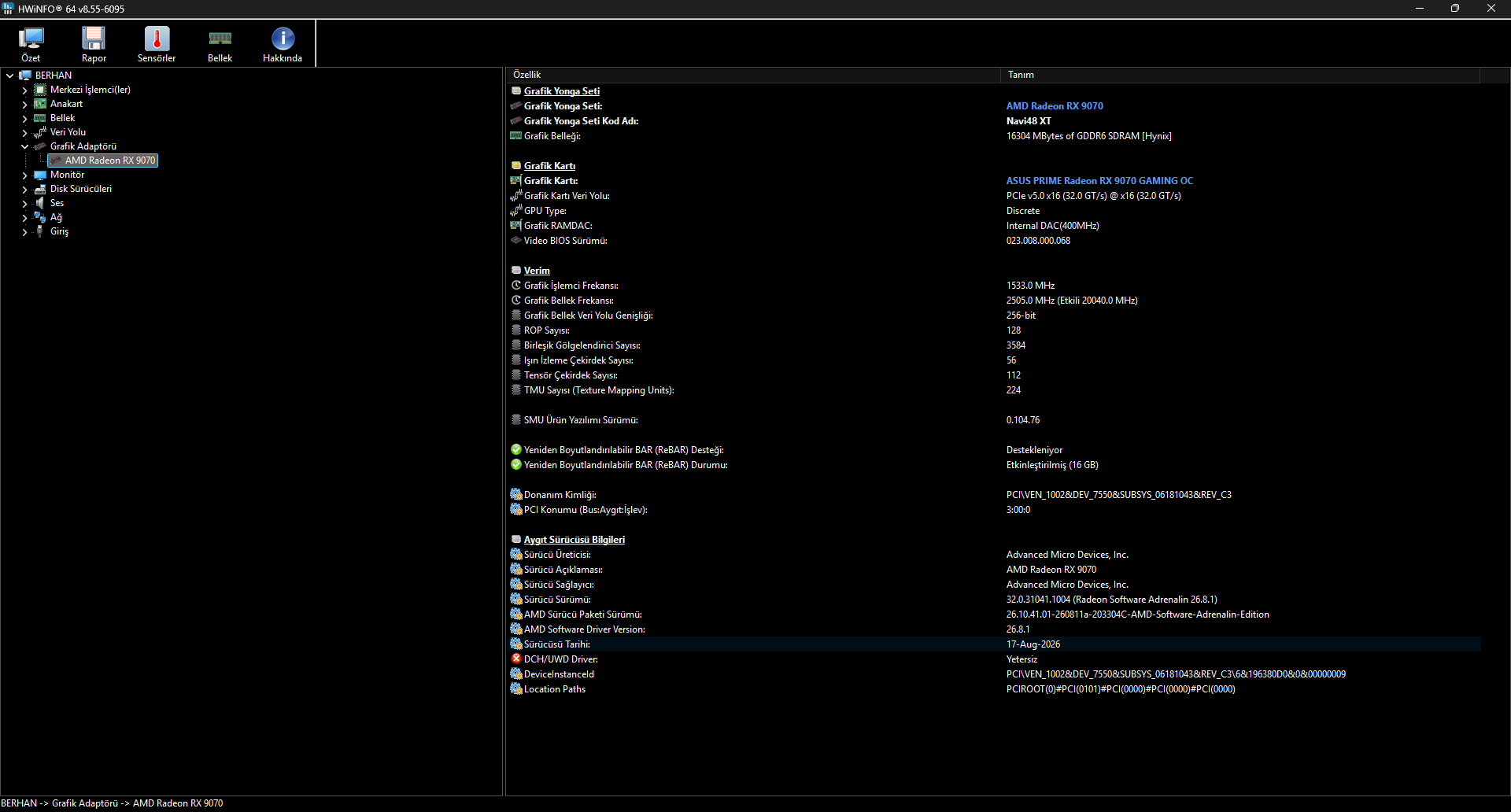Viewport: 1511px width, 812px height.
Task: Click the clock icon beside Grafik İşlemci Frekansı
Action: tap(516, 285)
